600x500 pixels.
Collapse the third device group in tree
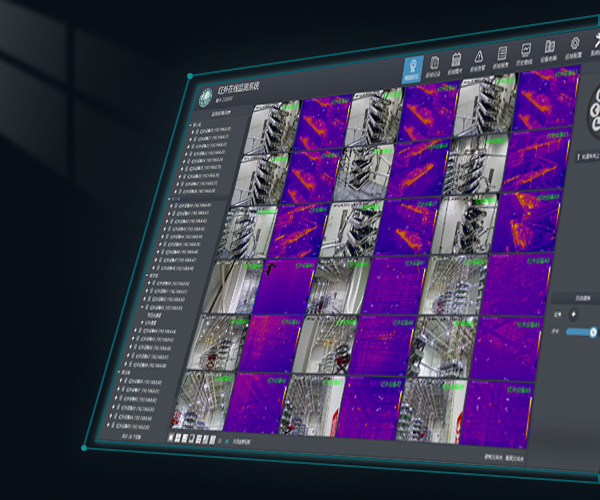coord(148,275)
